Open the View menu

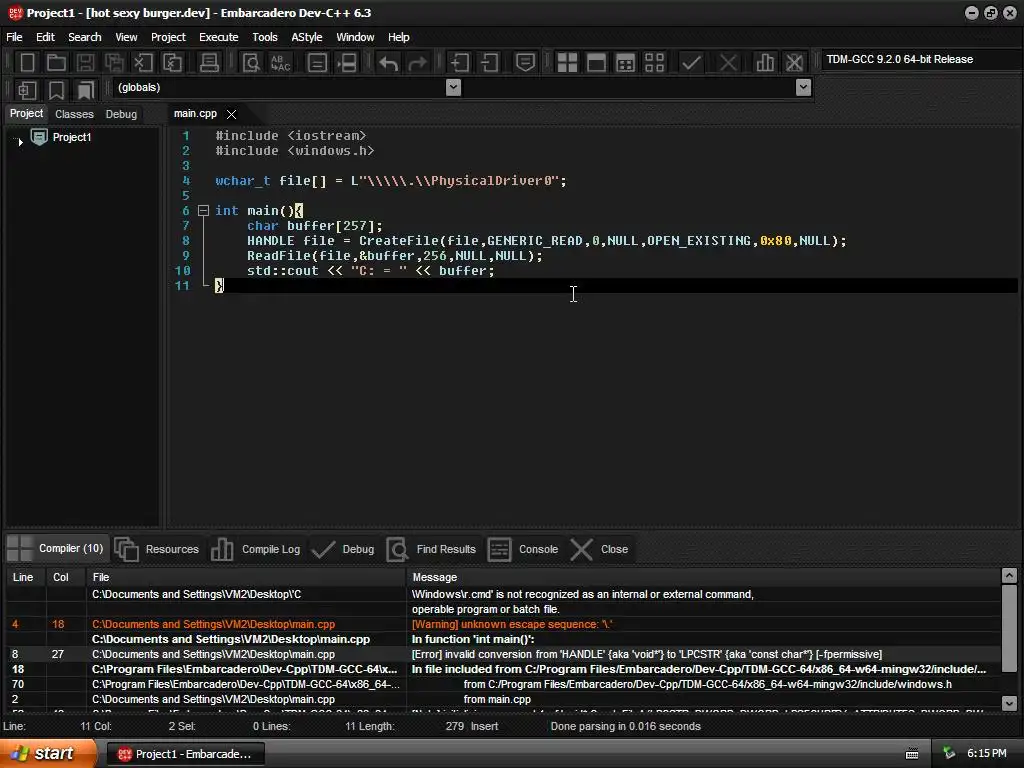point(126,37)
